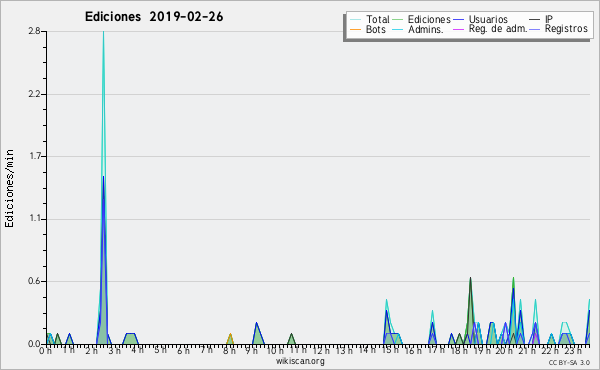This screenshot has height=370, width=600.
Task: Click the dark IP peak near 18 h
Action: coord(470,278)
